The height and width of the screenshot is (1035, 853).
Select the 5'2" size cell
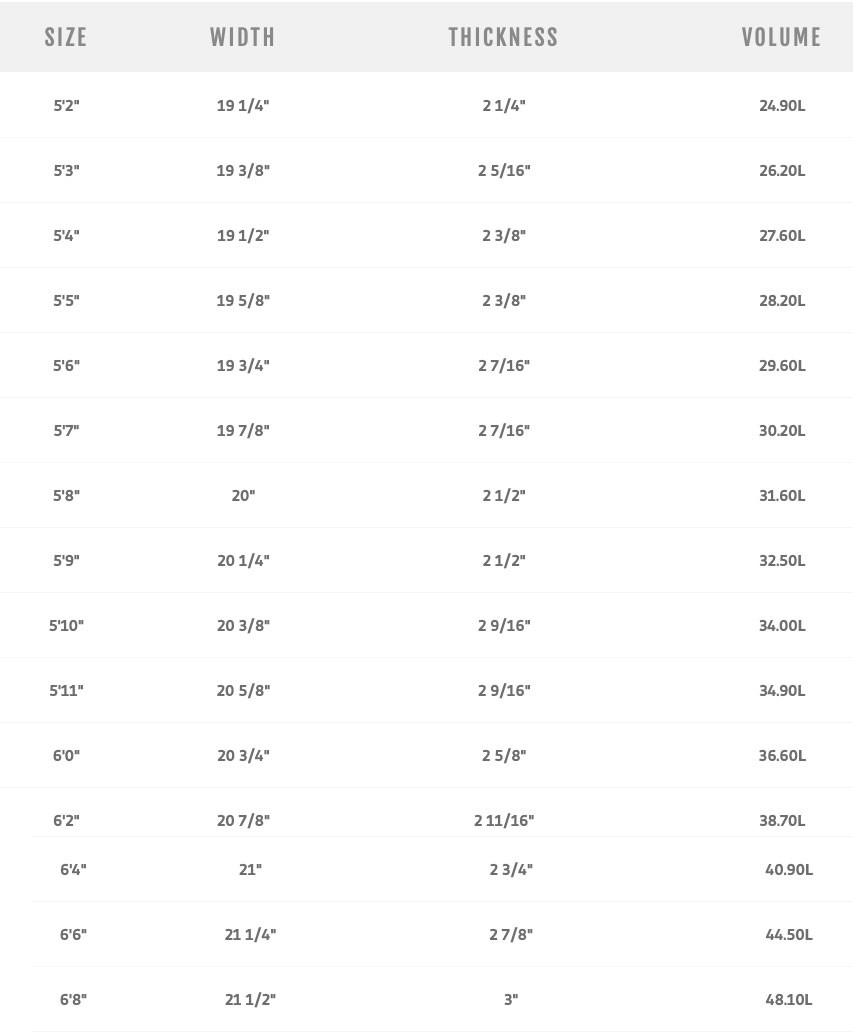66,105
